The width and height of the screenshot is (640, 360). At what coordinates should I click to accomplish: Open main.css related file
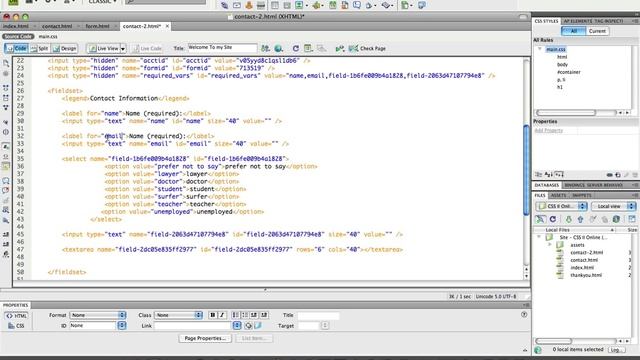(x=48, y=37)
